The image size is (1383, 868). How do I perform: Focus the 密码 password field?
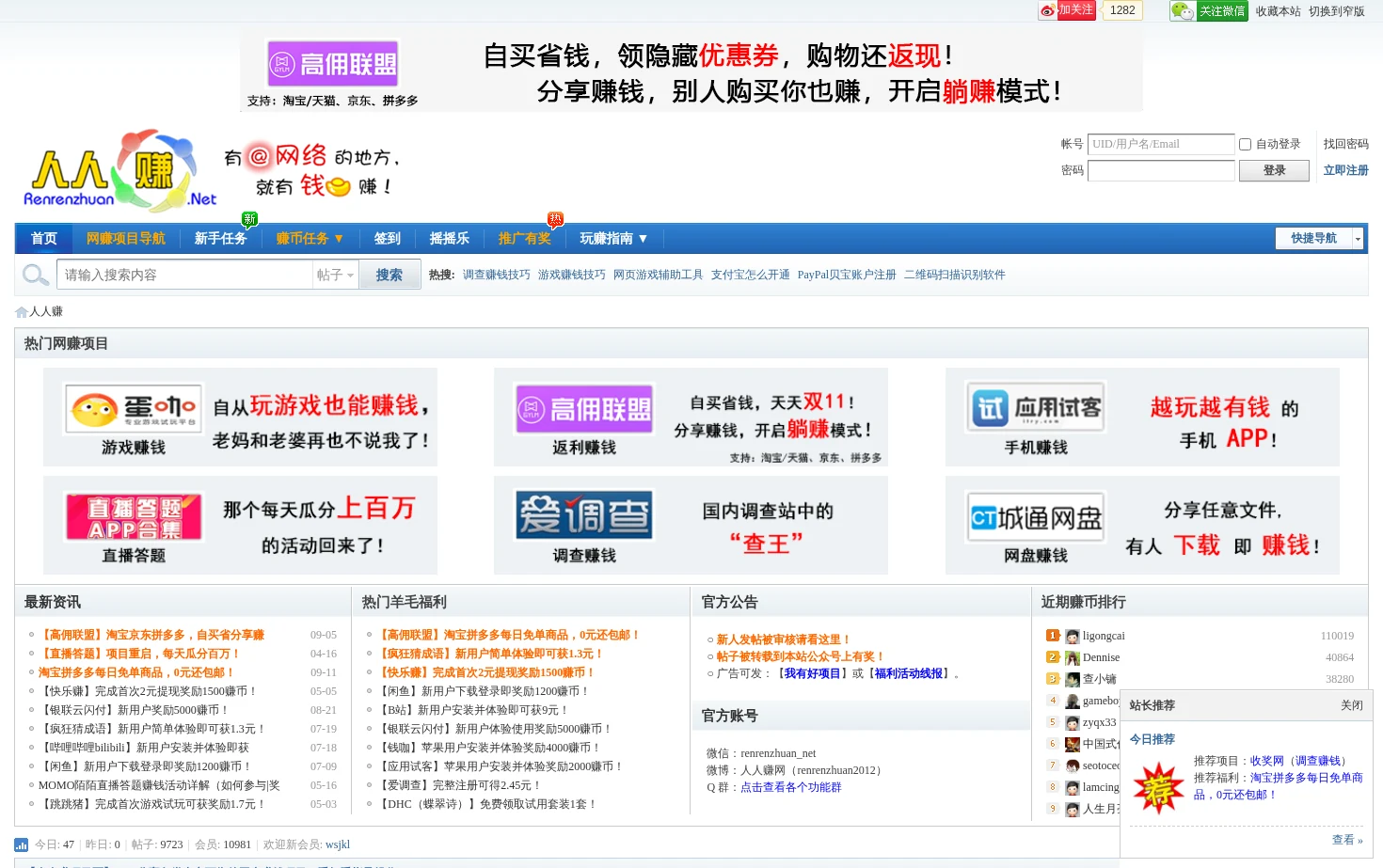click(x=1161, y=170)
